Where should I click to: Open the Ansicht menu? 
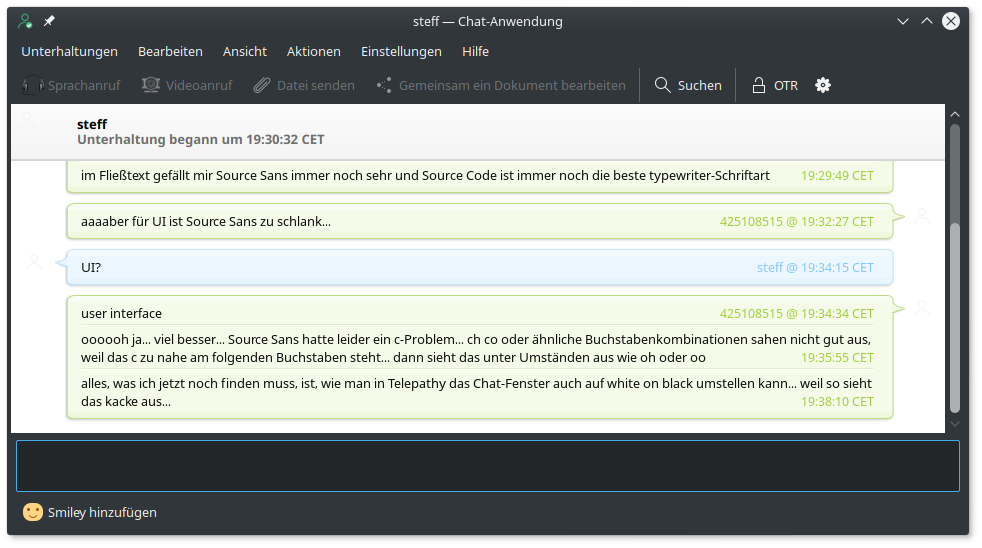tap(245, 51)
